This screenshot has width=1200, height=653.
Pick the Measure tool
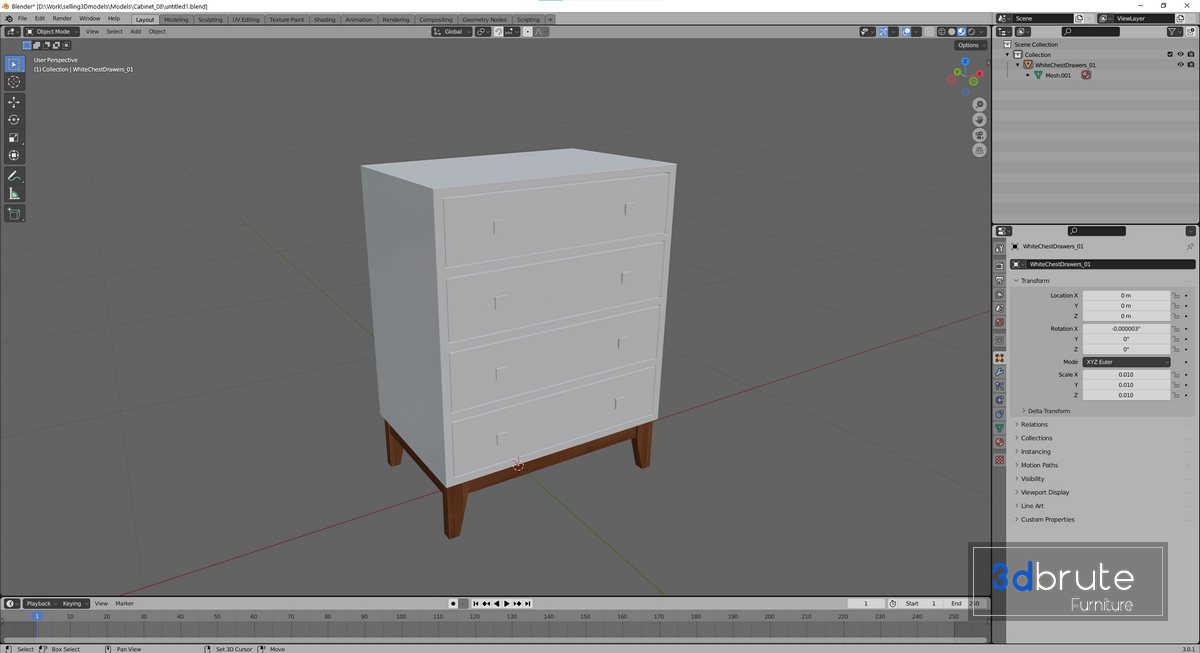14,193
